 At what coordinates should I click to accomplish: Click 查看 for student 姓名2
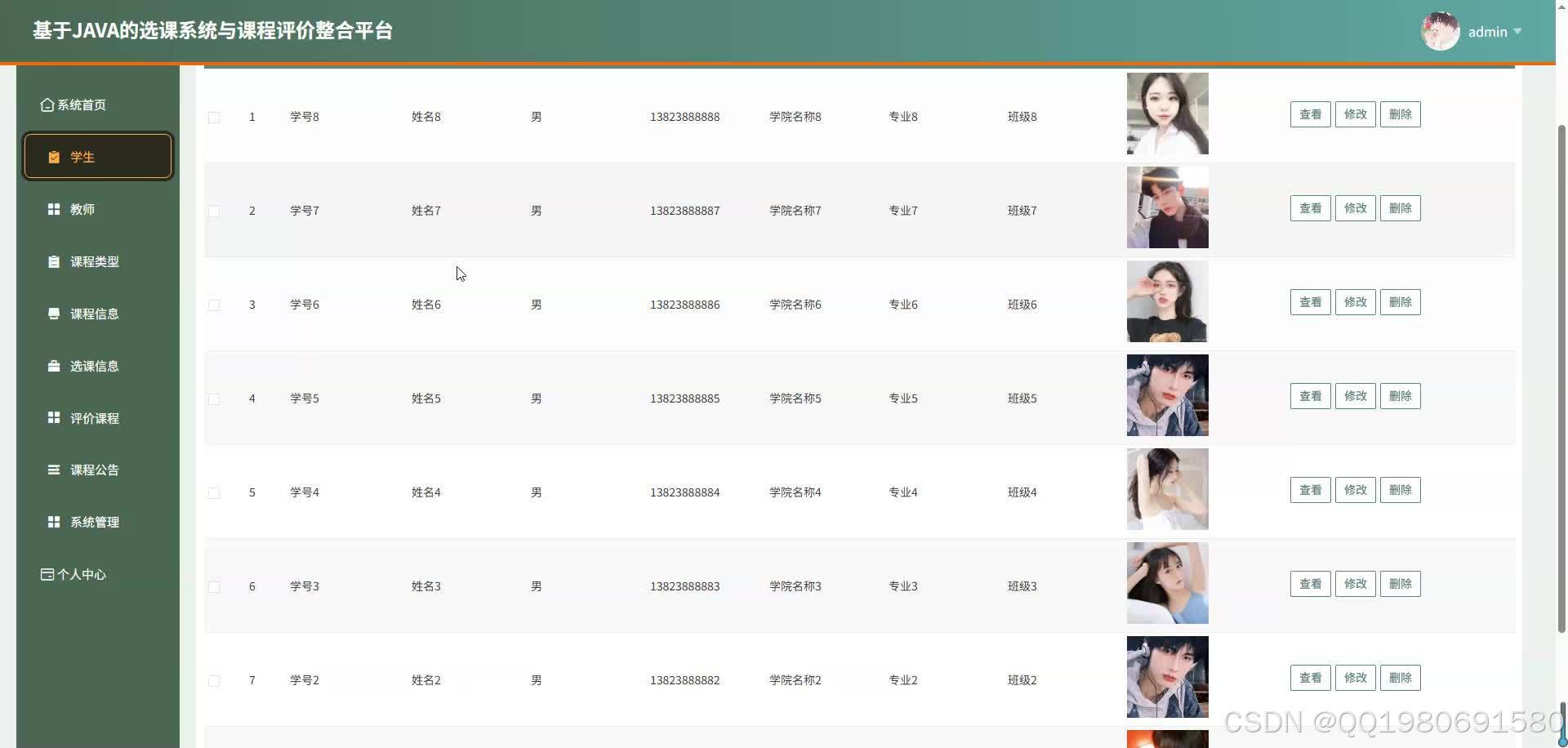(1310, 678)
